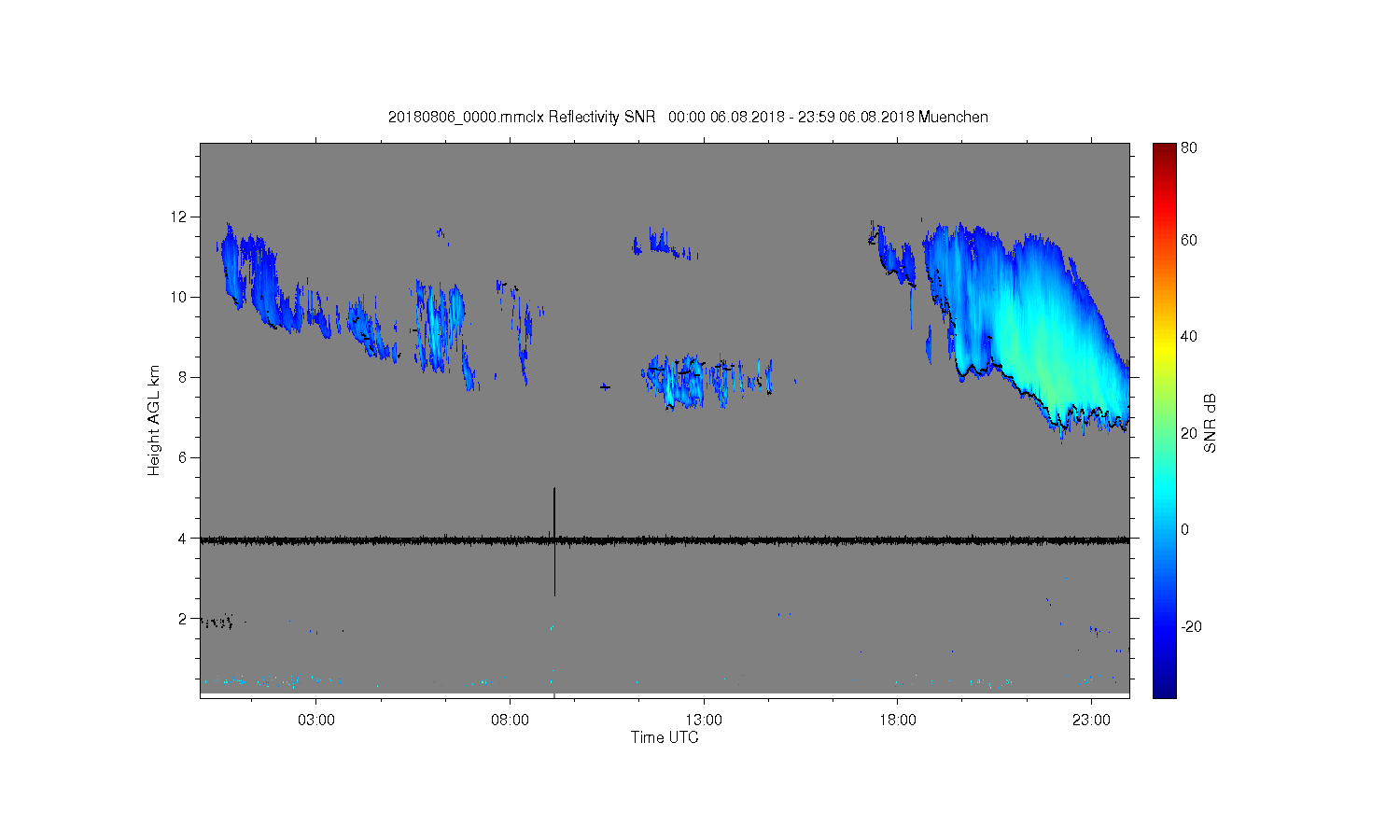Click the height tick label 4
Screen dimensions: 1400x840
[x=183, y=538]
